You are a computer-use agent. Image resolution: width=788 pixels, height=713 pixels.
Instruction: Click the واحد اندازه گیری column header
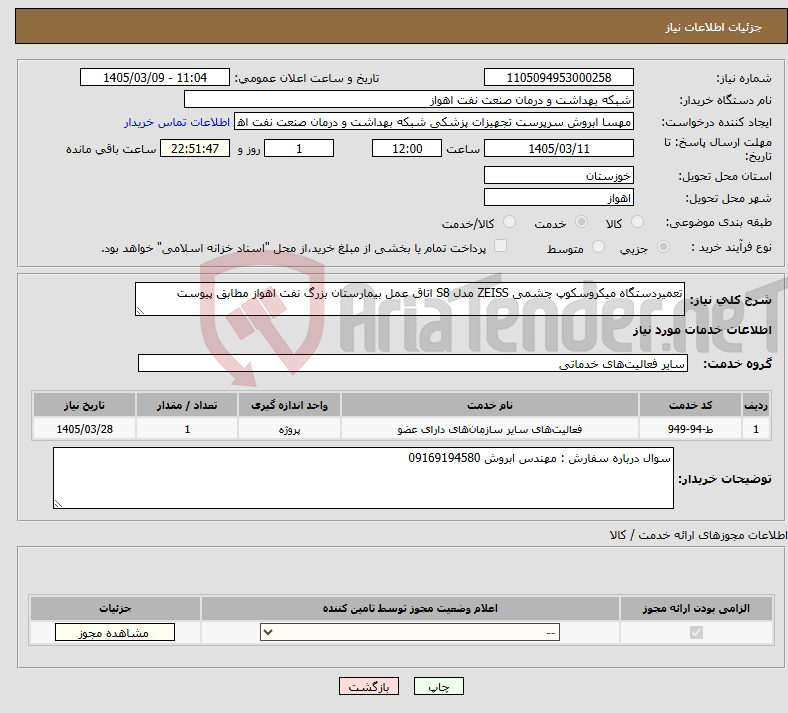tap(289, 405)
